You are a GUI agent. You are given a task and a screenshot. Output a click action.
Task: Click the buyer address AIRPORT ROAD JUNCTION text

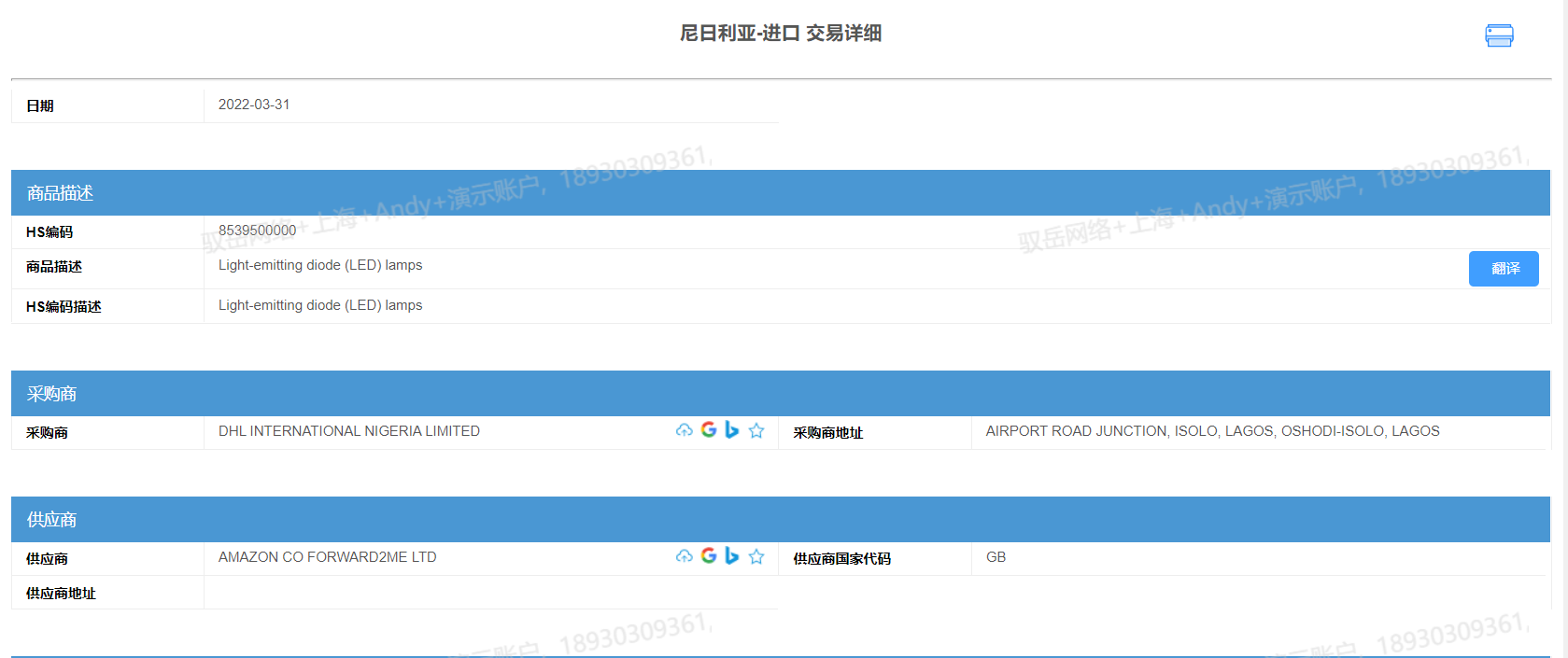point(1212,431)
